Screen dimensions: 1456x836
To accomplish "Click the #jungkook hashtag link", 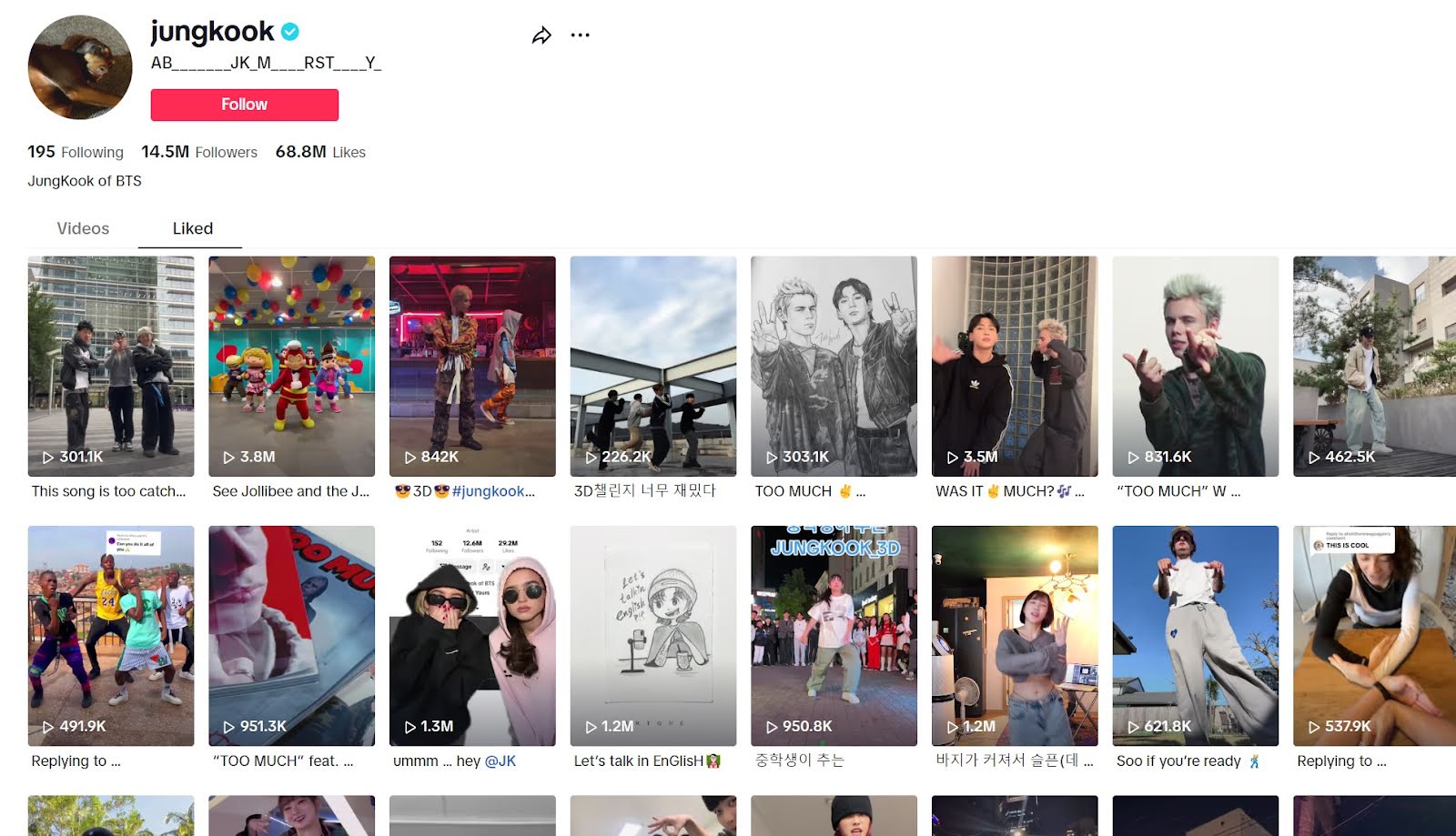I will [493, 491].
